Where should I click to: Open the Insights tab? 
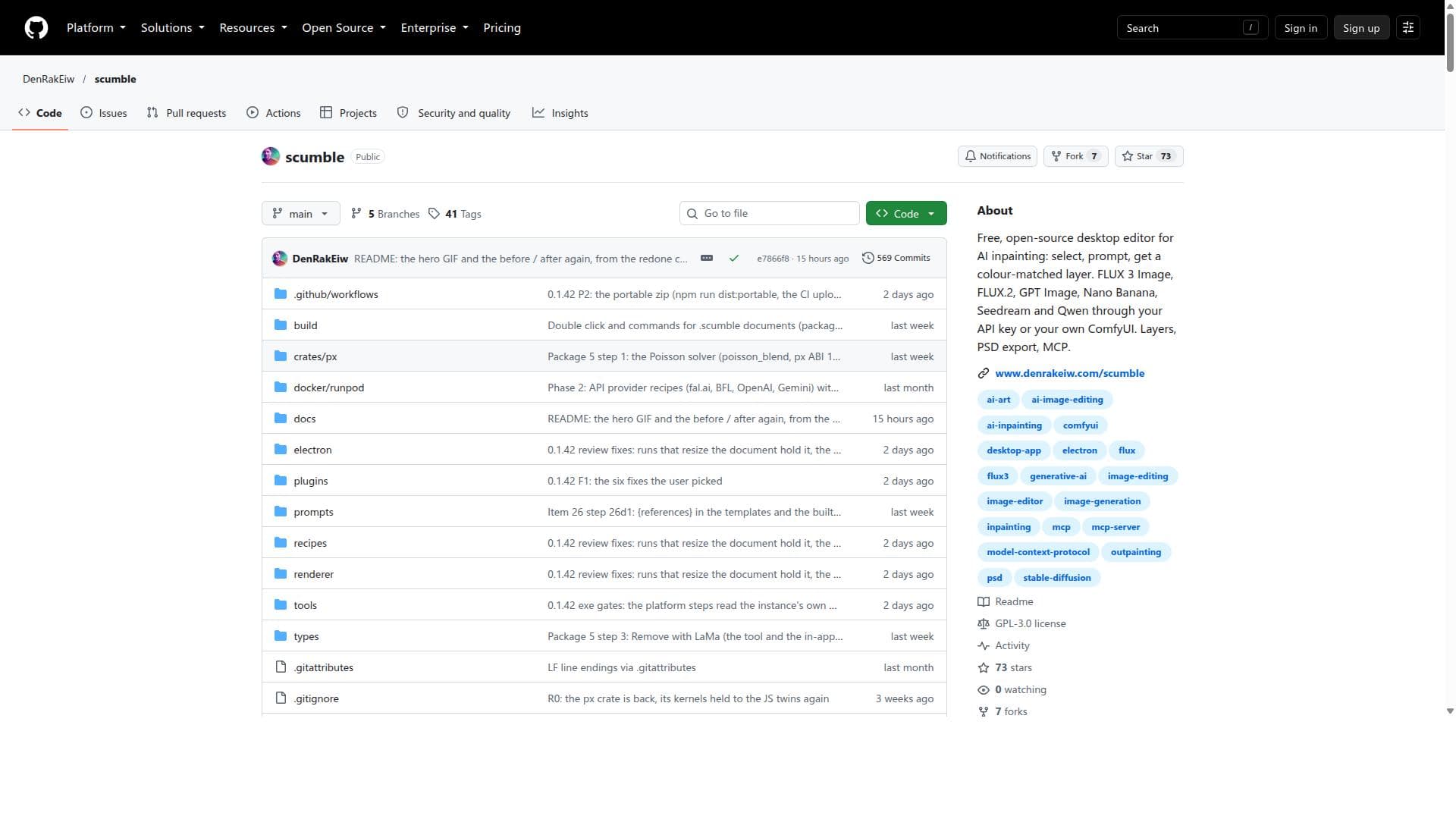click(560, 113)
